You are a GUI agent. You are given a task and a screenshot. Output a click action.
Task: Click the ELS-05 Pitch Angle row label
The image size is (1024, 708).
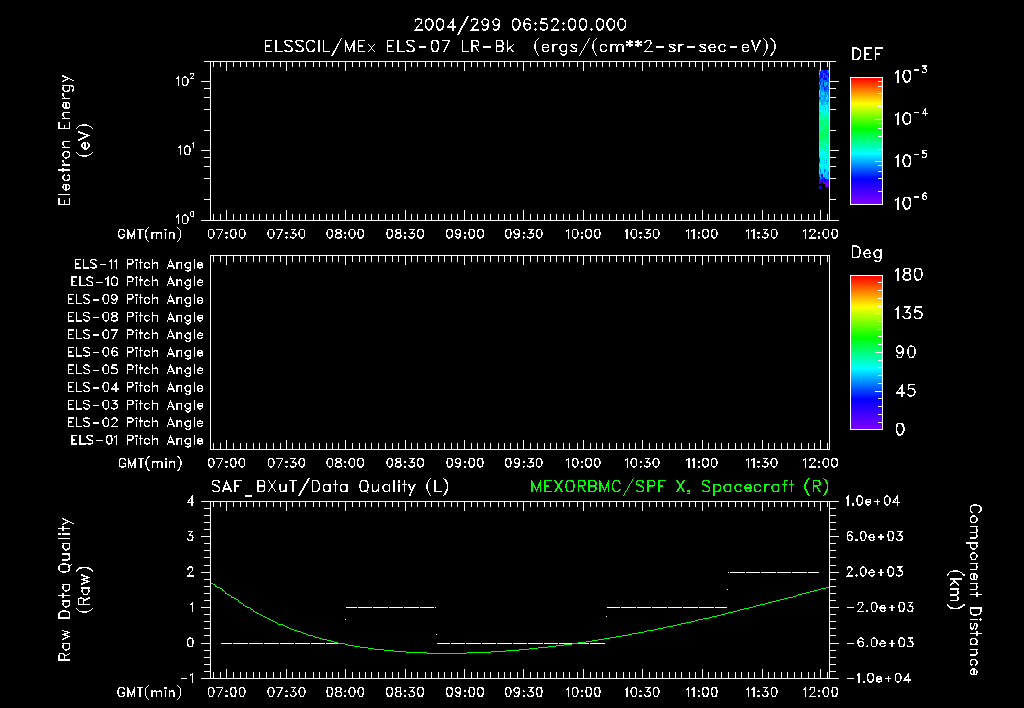(136, 370)
